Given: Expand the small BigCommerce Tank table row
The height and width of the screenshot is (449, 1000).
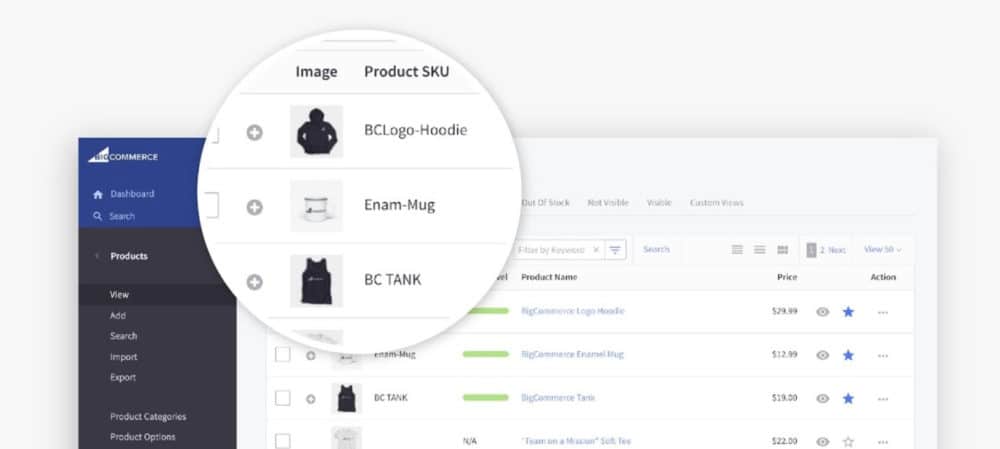Looking at the screenshot, I should 311,399.
